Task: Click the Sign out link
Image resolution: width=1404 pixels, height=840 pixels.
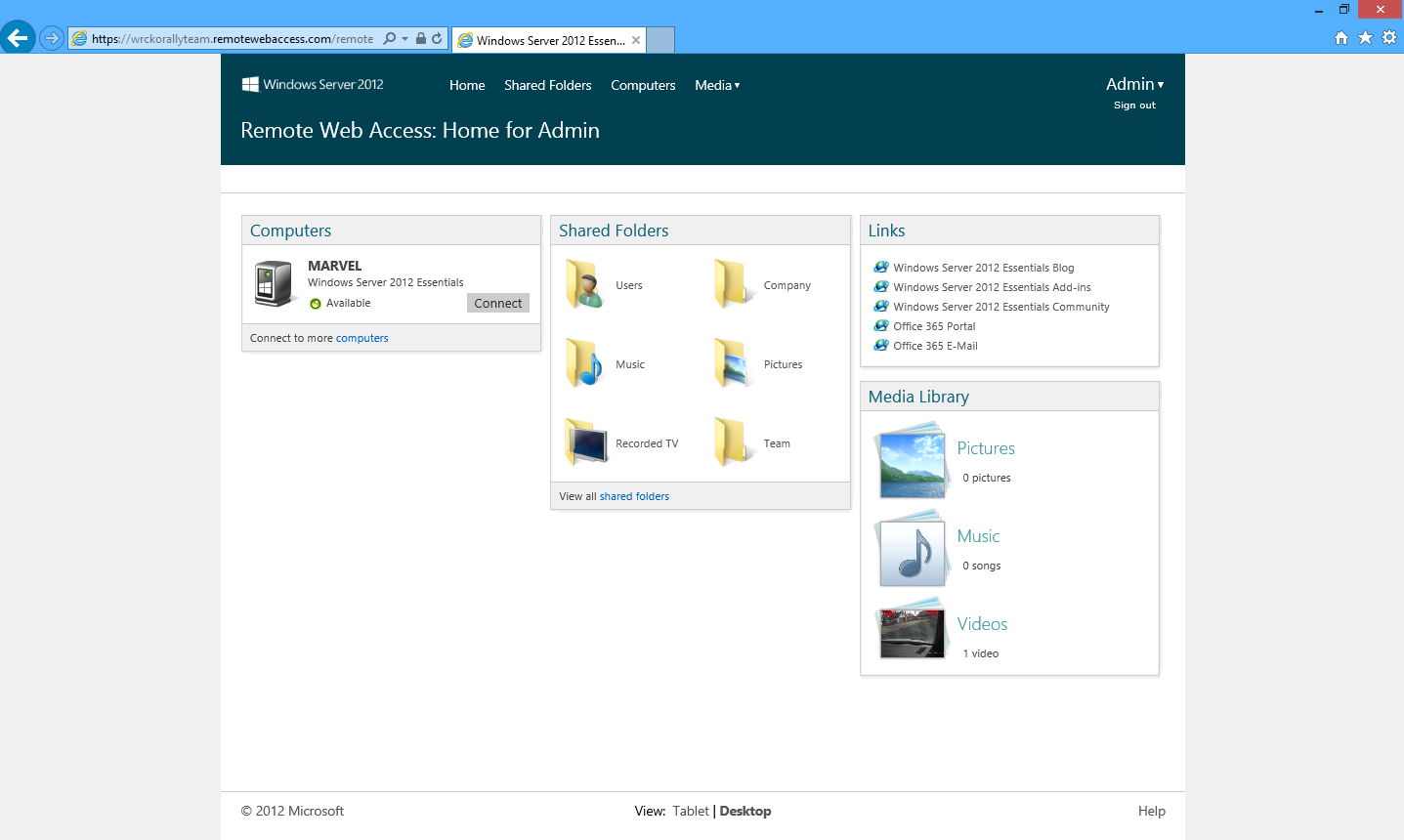Action: 1134,105
